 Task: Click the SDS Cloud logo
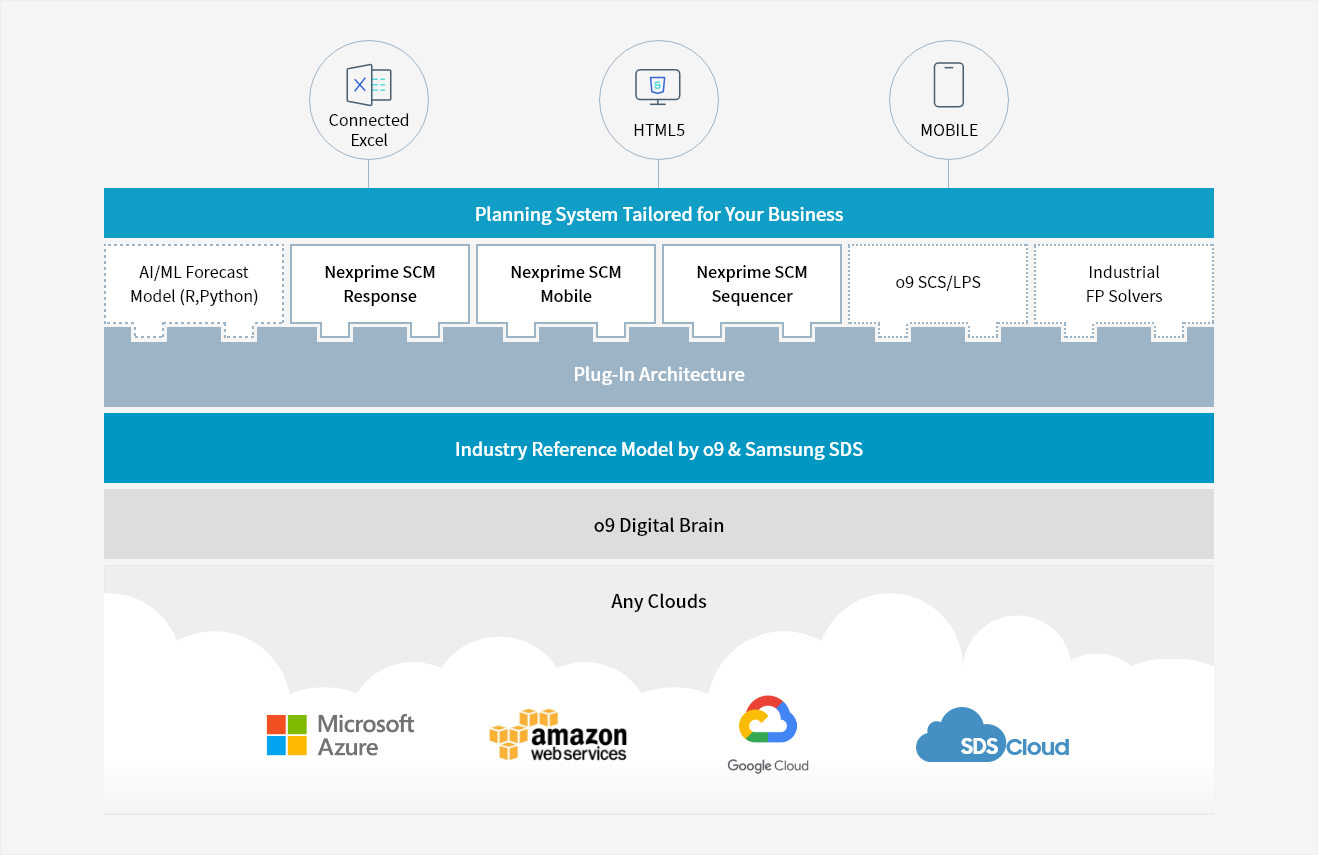(992, 736)
